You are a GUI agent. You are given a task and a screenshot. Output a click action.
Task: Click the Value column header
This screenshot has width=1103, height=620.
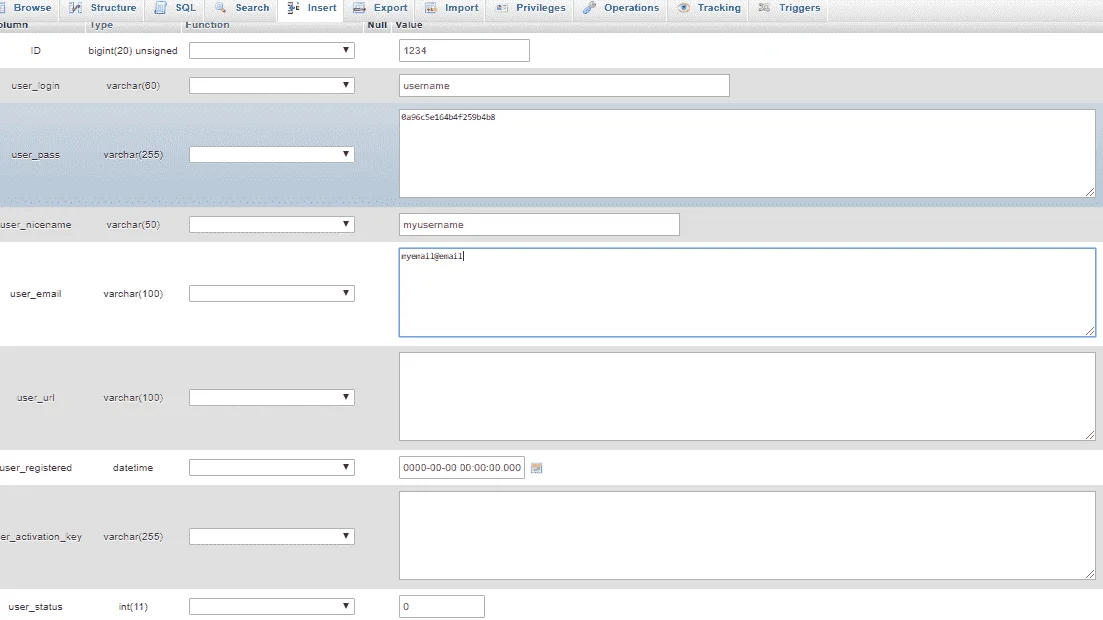point(409,25)
